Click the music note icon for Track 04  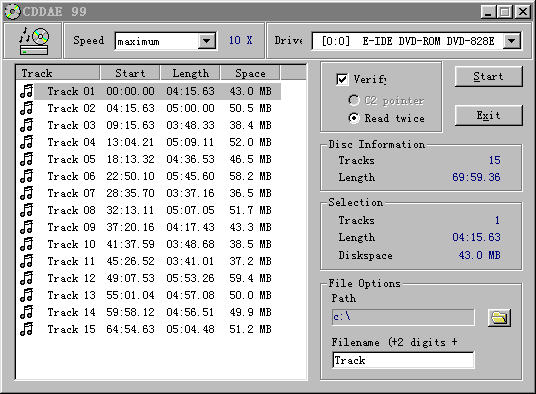click(x=27, y=142)
